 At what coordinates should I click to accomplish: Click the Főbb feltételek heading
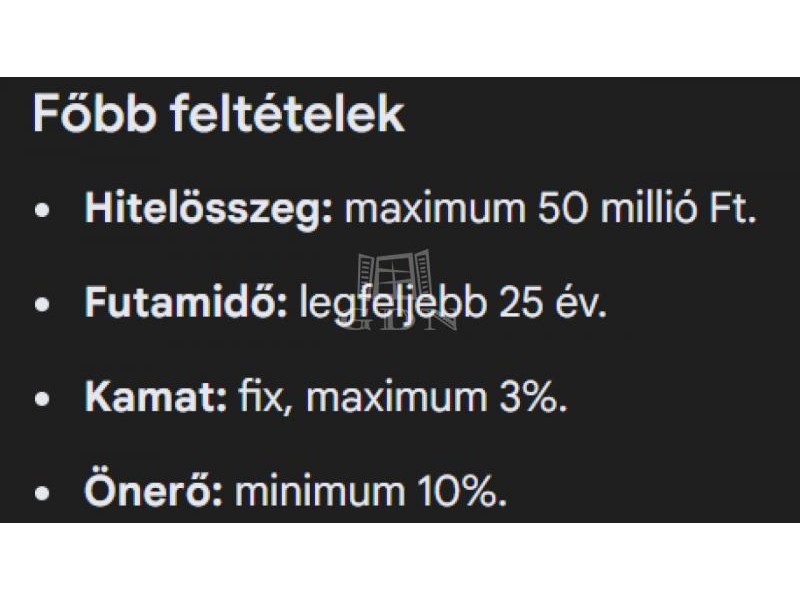[x=218, y=115]
